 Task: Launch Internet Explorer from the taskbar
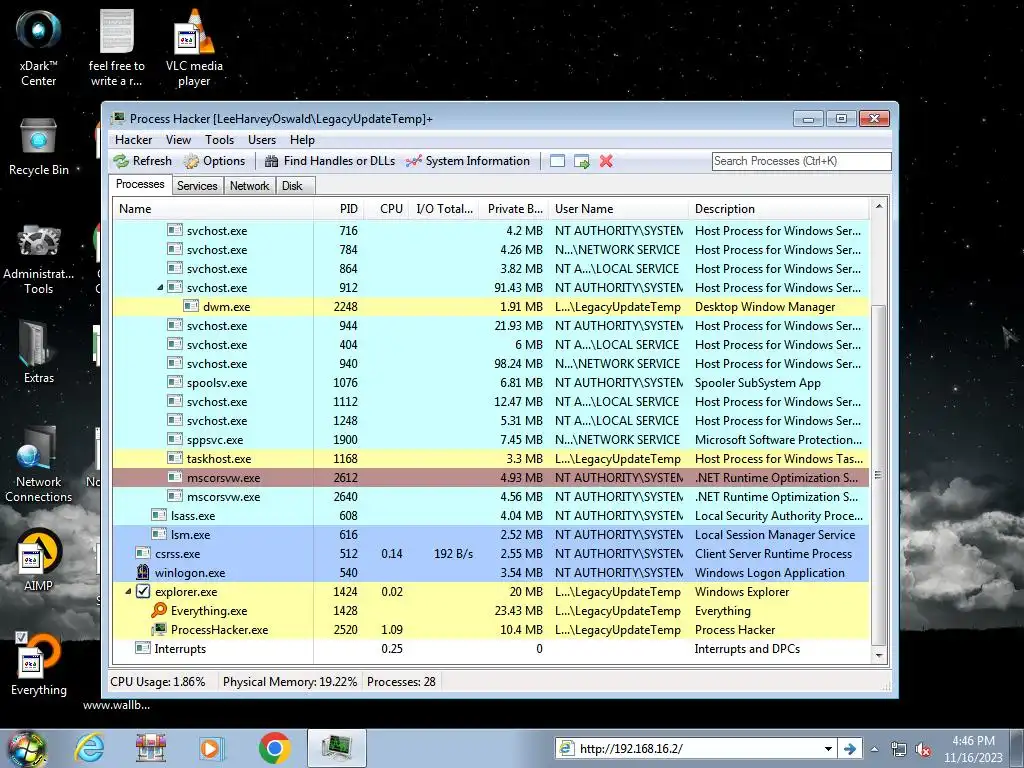(89, 748)
